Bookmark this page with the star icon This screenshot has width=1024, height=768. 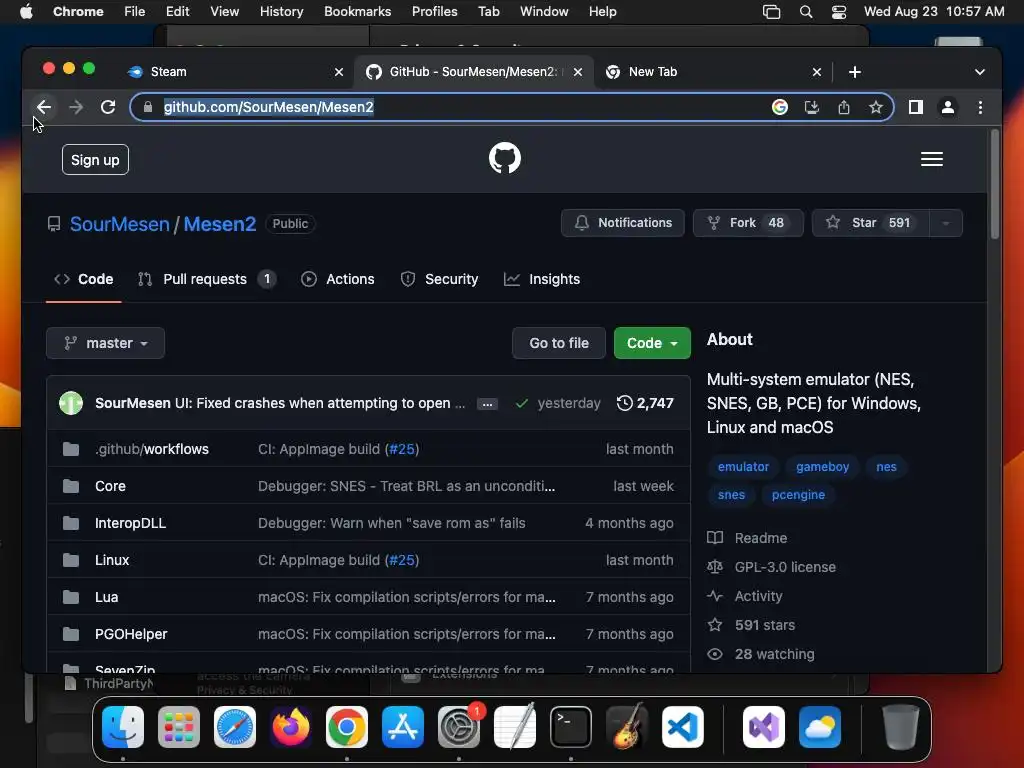click(876, 107)
